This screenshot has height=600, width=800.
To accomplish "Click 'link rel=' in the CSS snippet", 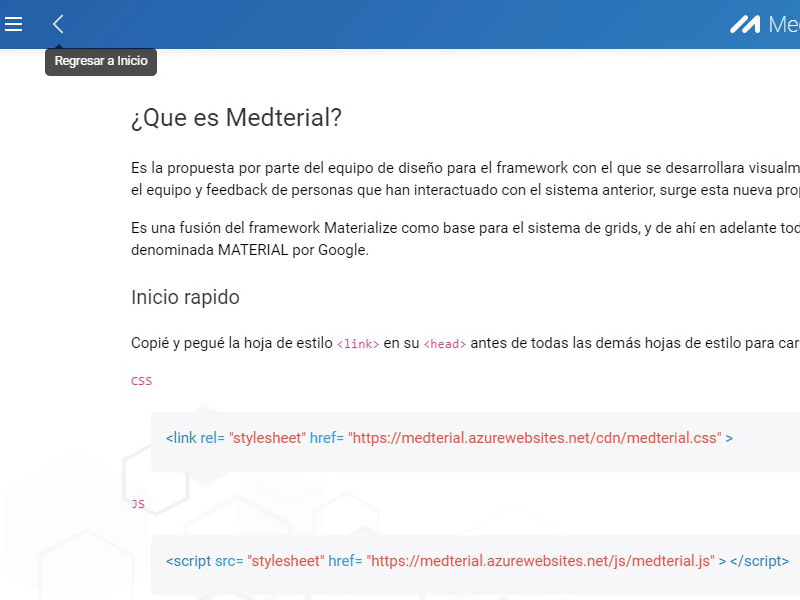I will 195,438.
